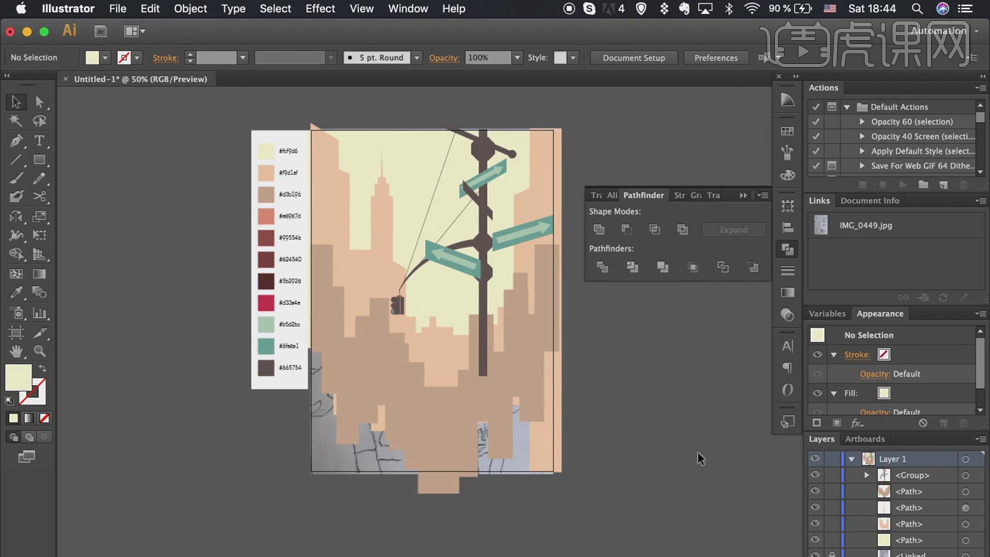Image resolution: width=990 pixels, height=557 pixels.
Task: Collapse the Default Actions folder
Action: [x=847, y=107]
